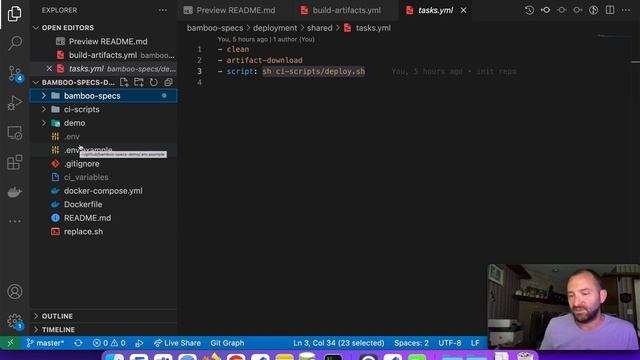Change end of line sequence LF
Viewport: 640px width, 360px height.
(475, 343)
